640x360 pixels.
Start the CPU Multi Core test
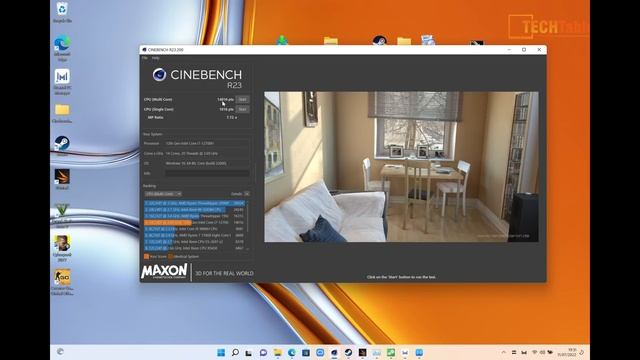pyautogui.click(x=242, y=99)
